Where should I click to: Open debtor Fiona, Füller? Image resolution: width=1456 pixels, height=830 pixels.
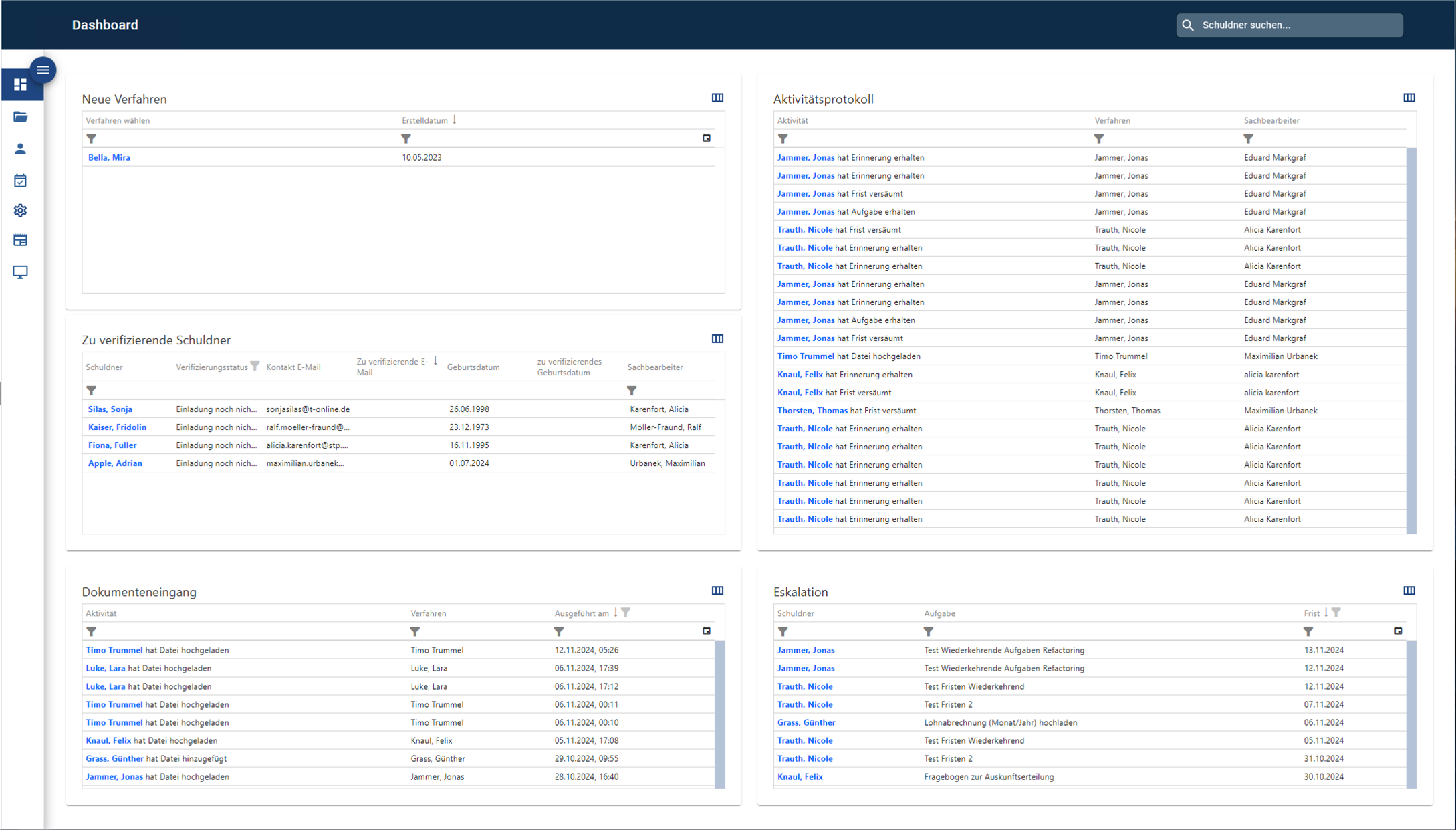112,445
